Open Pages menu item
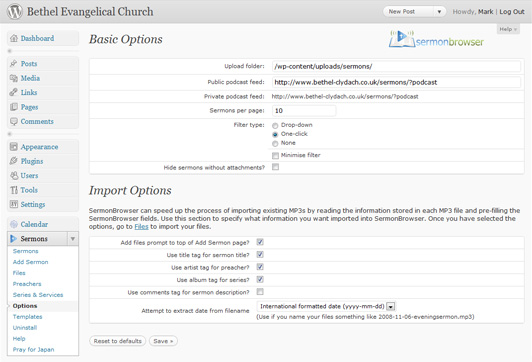 (29, 107)
